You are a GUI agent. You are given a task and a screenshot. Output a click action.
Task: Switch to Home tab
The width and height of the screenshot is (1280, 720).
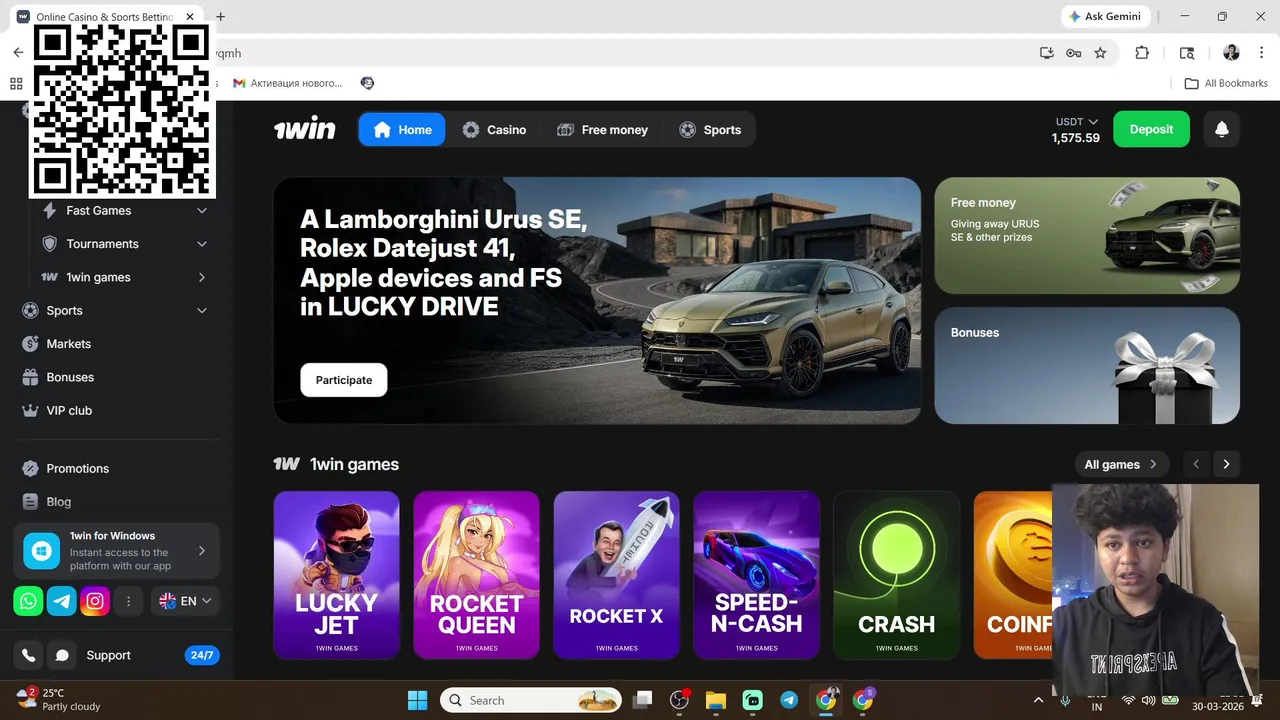click(402, 129)
